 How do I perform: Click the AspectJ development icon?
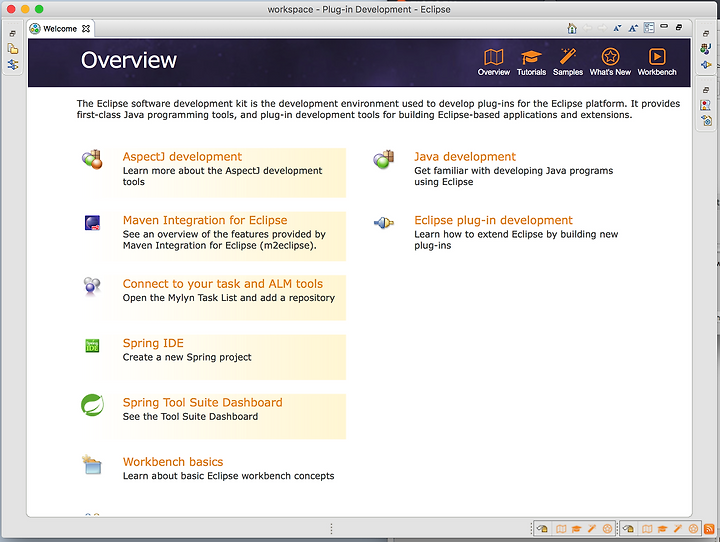click(92, 159)
